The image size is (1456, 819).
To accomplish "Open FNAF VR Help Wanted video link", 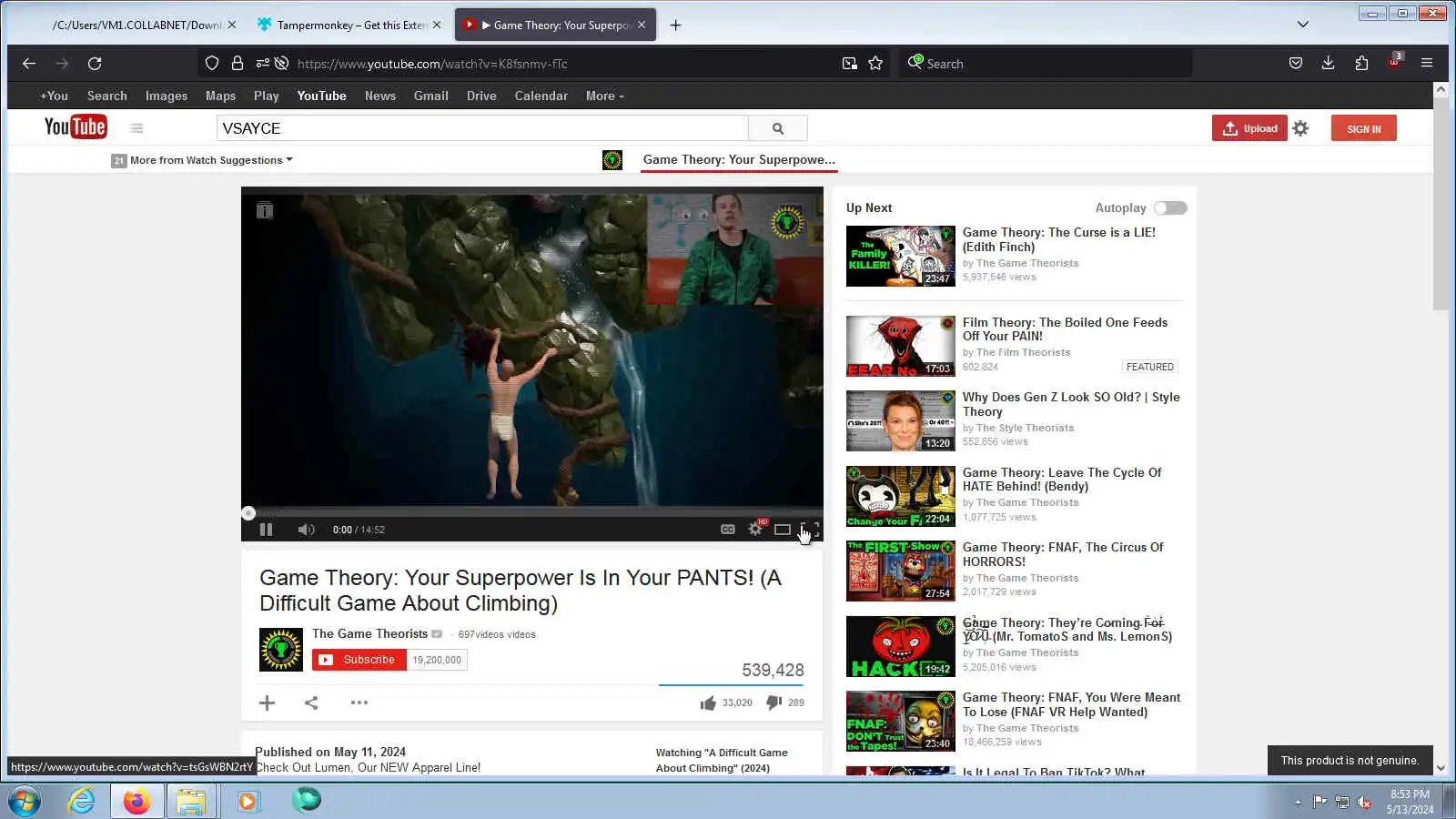I will click(1071, 705).
